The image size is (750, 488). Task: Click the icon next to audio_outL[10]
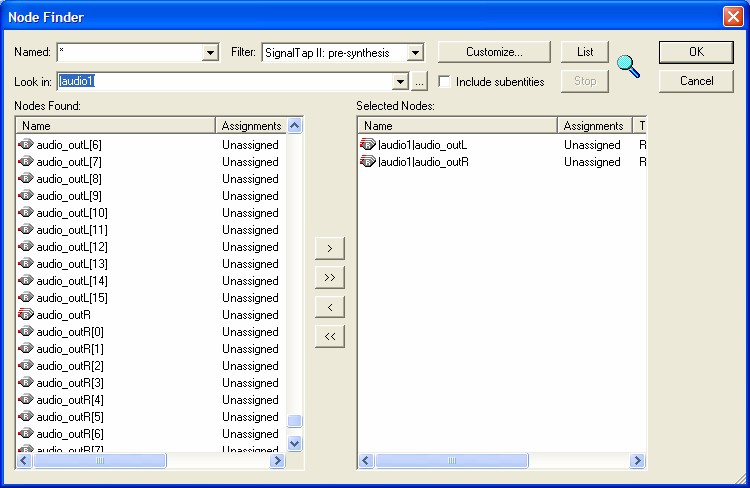26,213
